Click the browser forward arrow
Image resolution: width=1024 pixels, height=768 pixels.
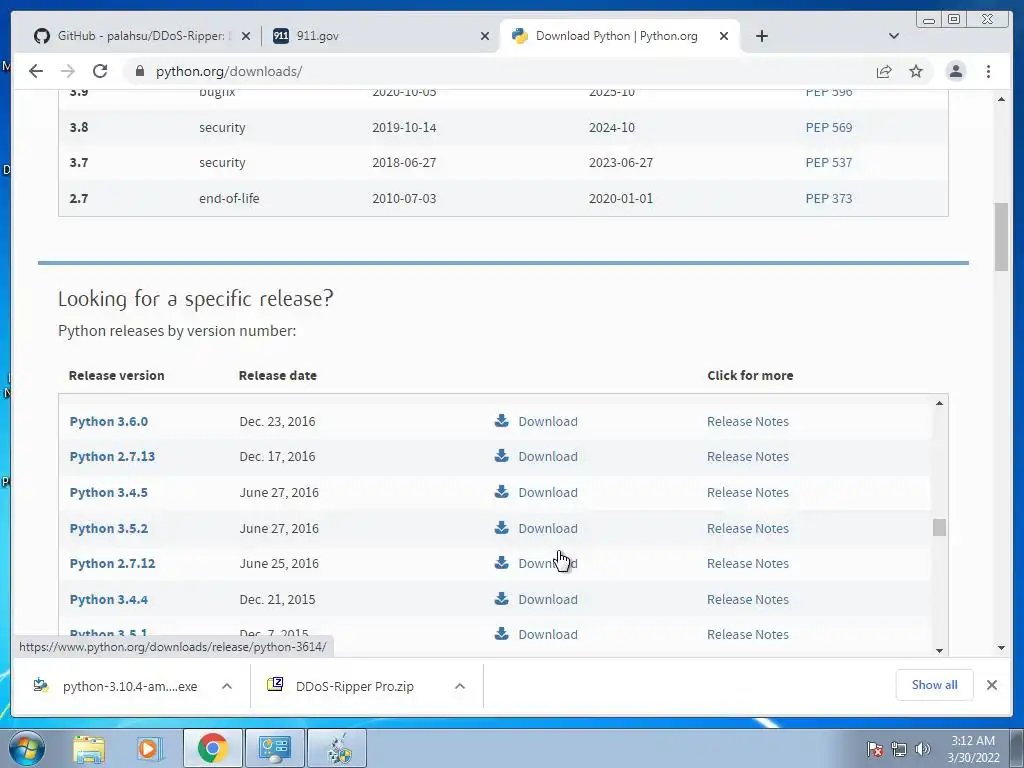68,71
